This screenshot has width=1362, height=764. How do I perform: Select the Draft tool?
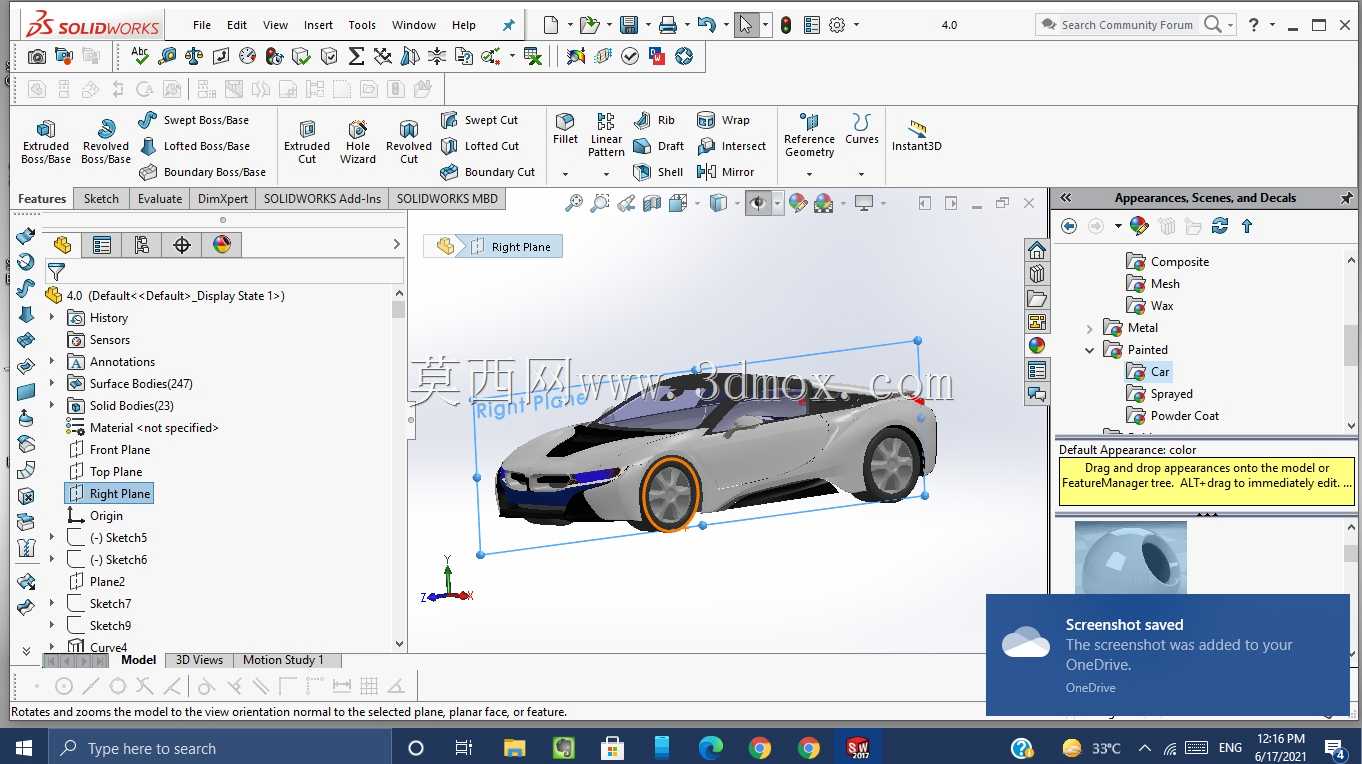click(659, 146)
